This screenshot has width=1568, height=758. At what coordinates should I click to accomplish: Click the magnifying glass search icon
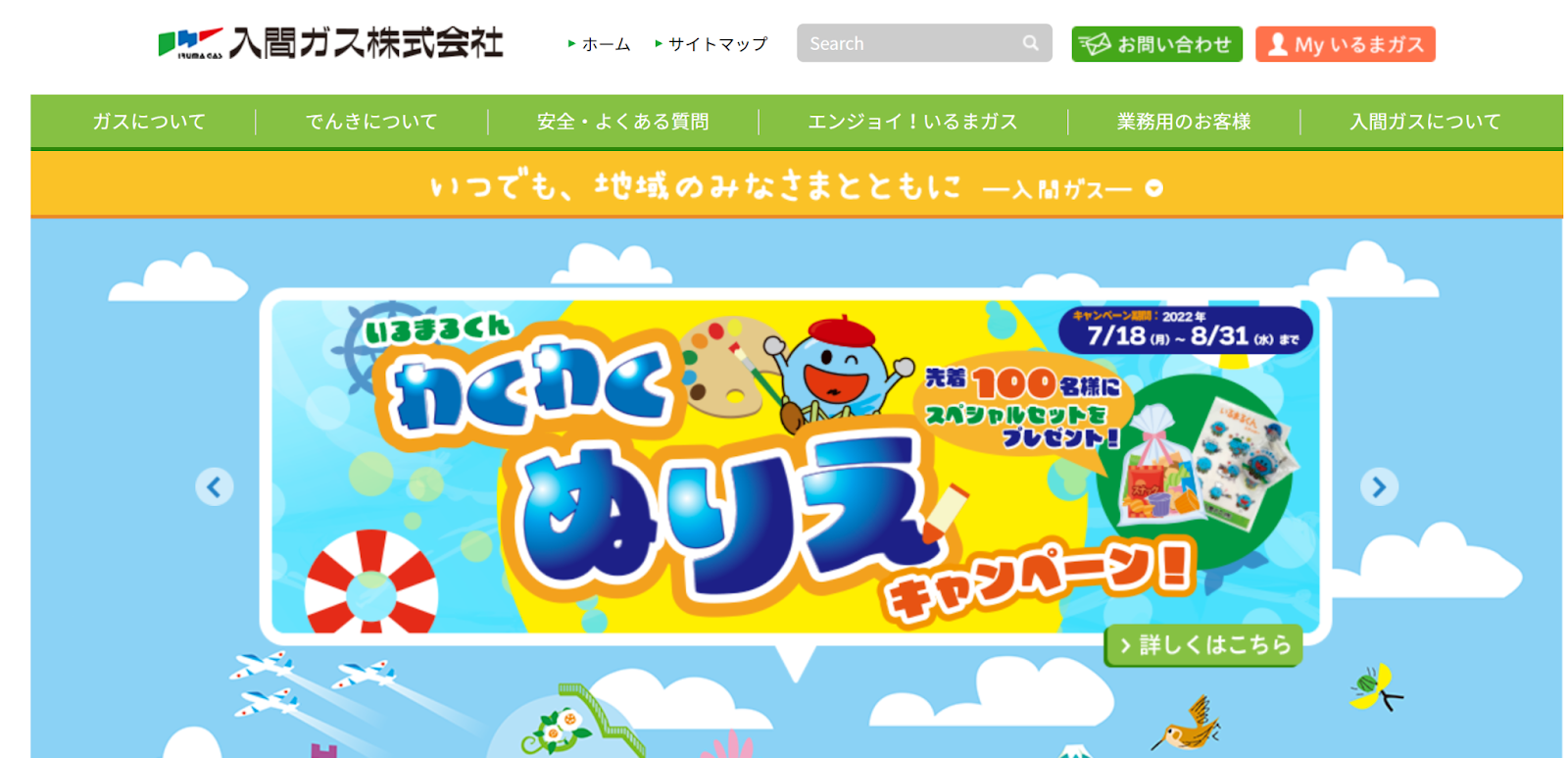click(x=1030, y=43)
